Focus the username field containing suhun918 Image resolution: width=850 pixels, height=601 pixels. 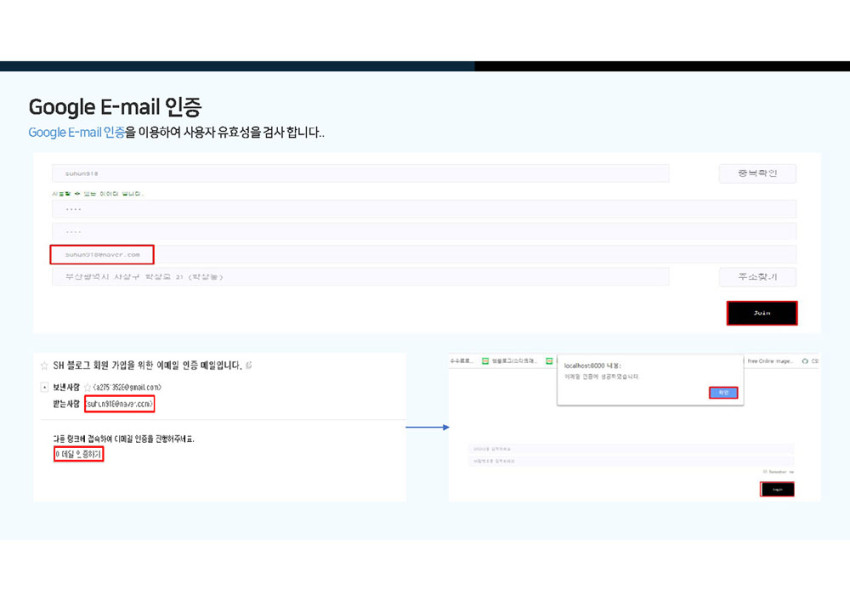coord(360,173)
